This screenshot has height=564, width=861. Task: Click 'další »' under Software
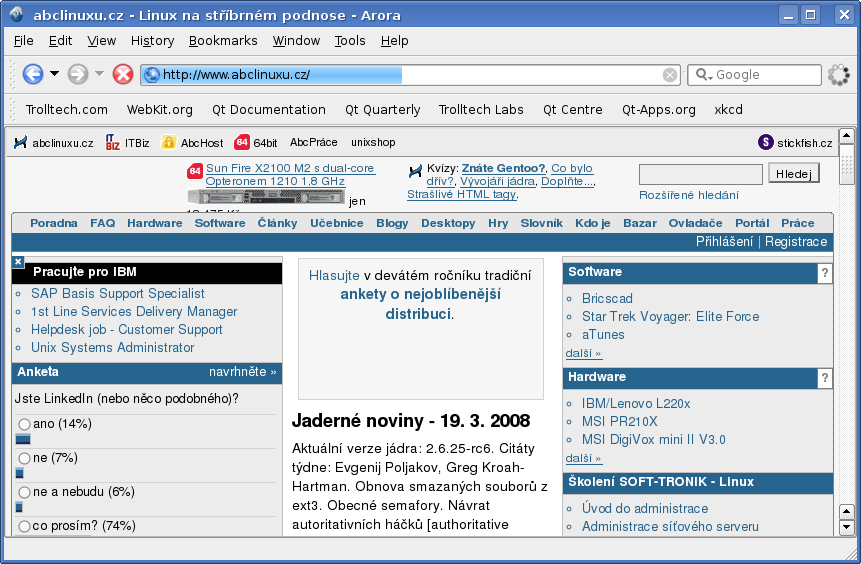click(x=583, y=353)
